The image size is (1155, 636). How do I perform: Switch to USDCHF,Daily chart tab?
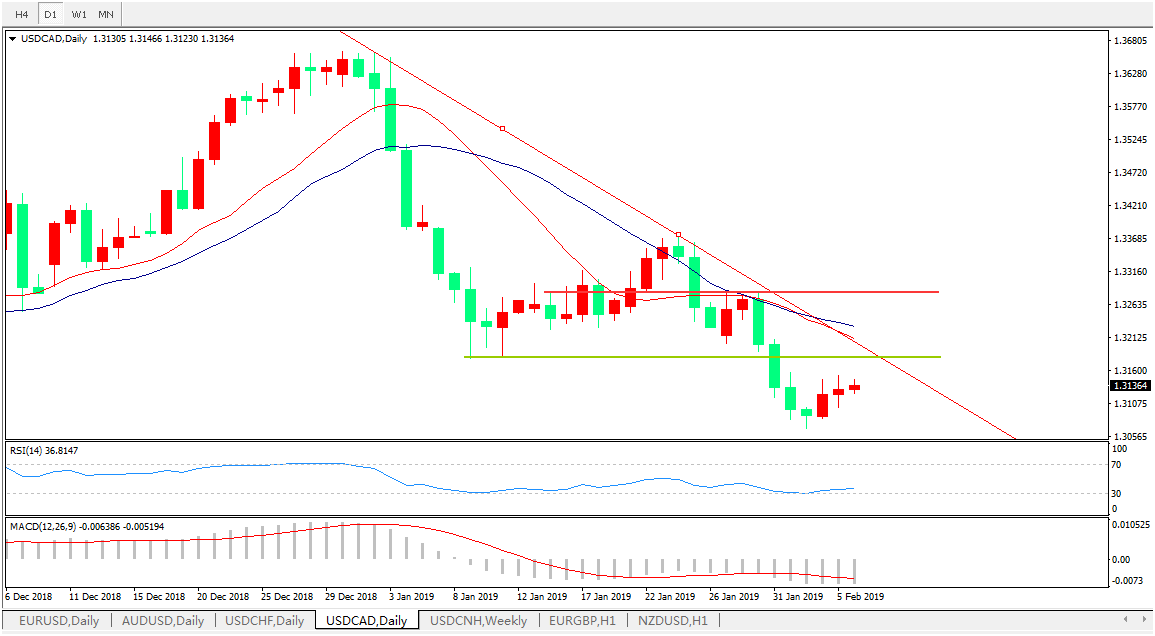click(264, 620)
